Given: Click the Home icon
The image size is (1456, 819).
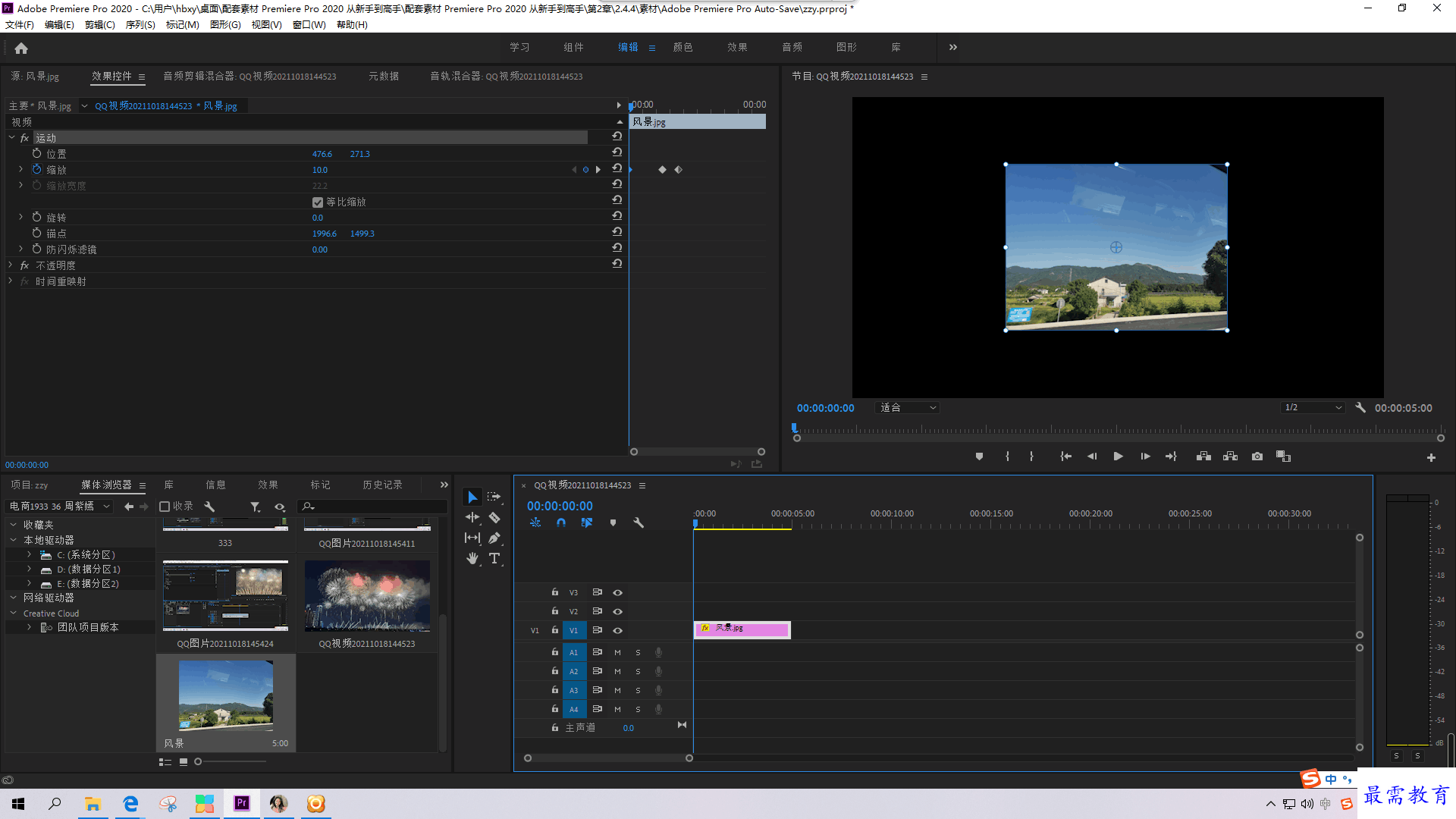Looking at the screenshot, I should (21, 48).
